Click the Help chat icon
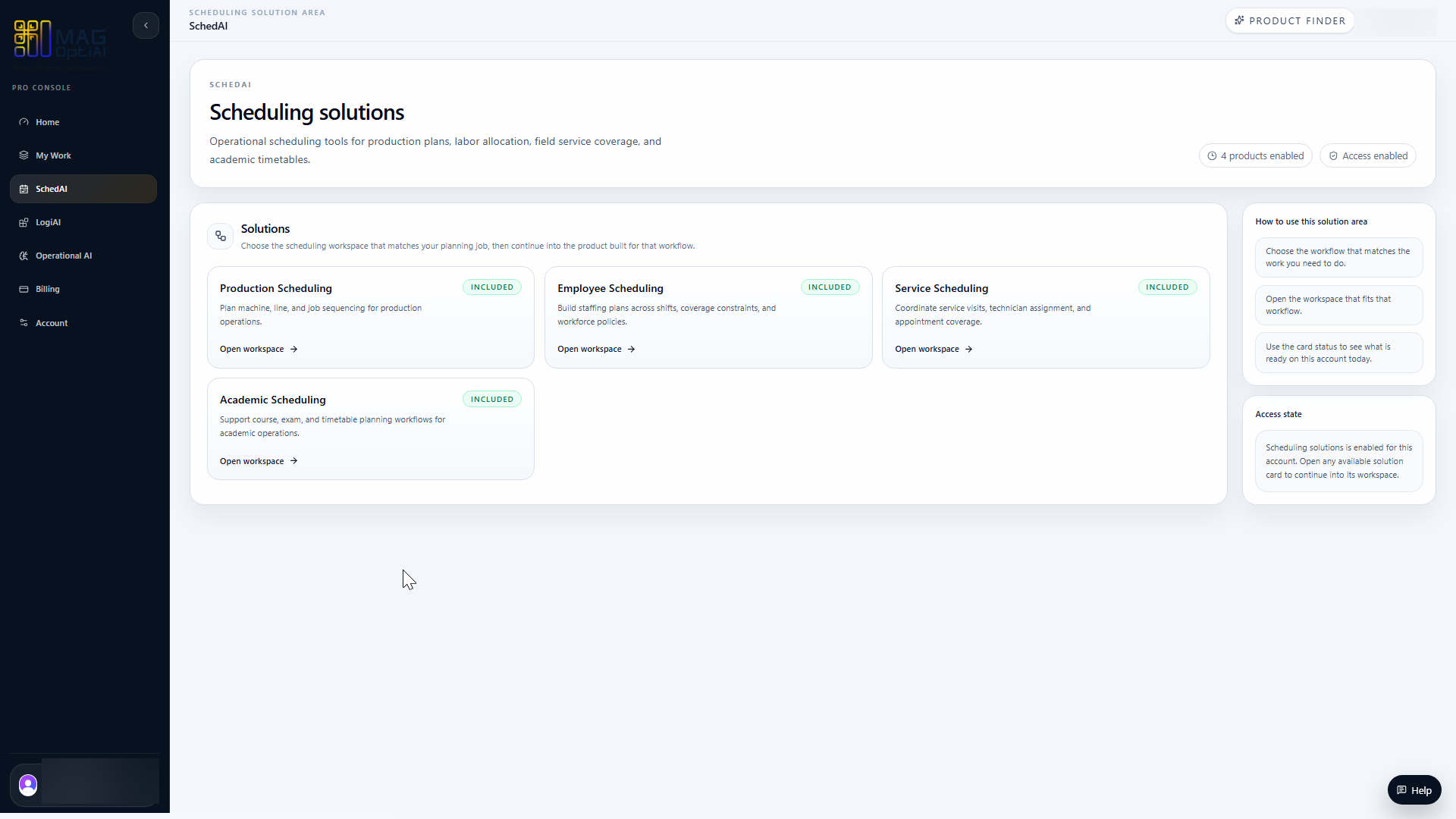Viewport: 1456px width, 819px height. click(1401, 790)
